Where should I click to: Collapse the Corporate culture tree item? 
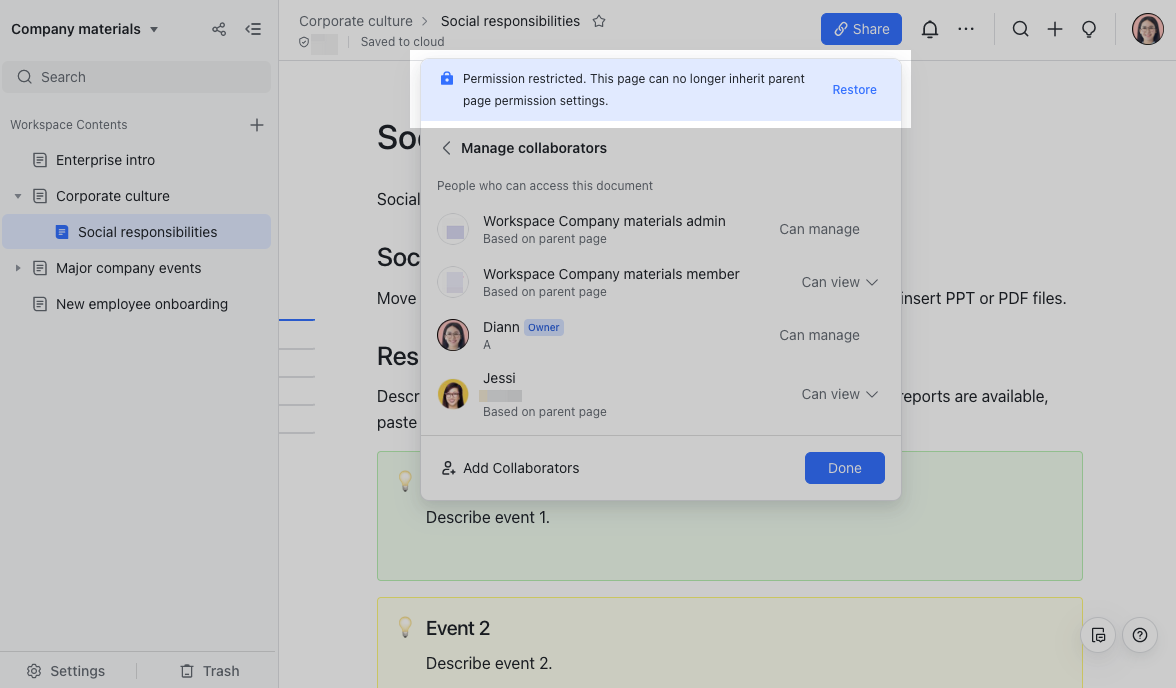point(18,196)
